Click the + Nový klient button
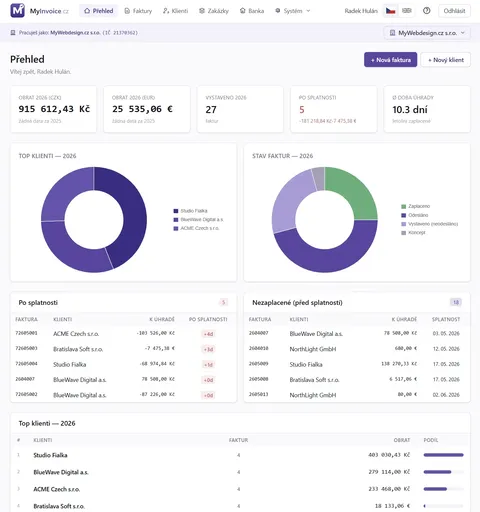The image size is (480, 512). 446,60
